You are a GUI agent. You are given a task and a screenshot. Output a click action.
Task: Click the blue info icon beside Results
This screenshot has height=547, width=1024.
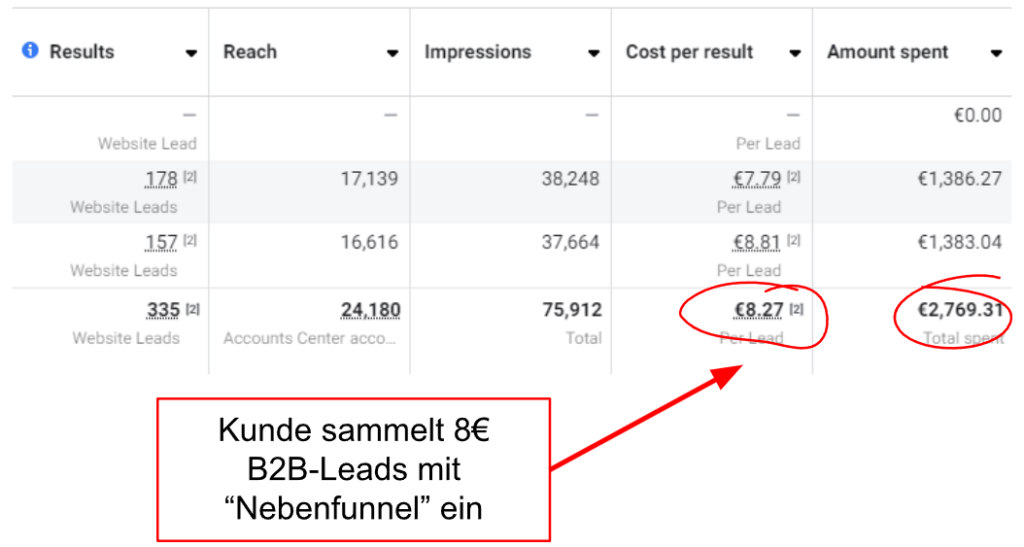31,51
